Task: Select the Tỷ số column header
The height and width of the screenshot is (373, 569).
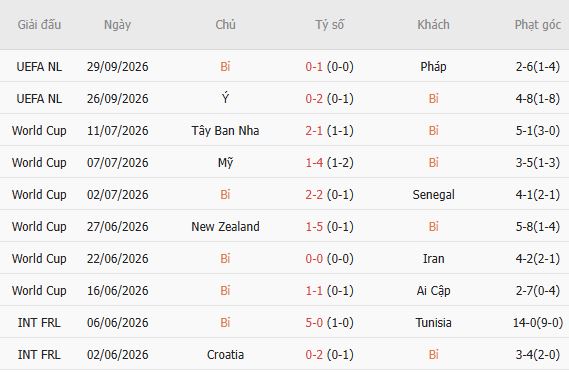Action: (x=329, y=25)
